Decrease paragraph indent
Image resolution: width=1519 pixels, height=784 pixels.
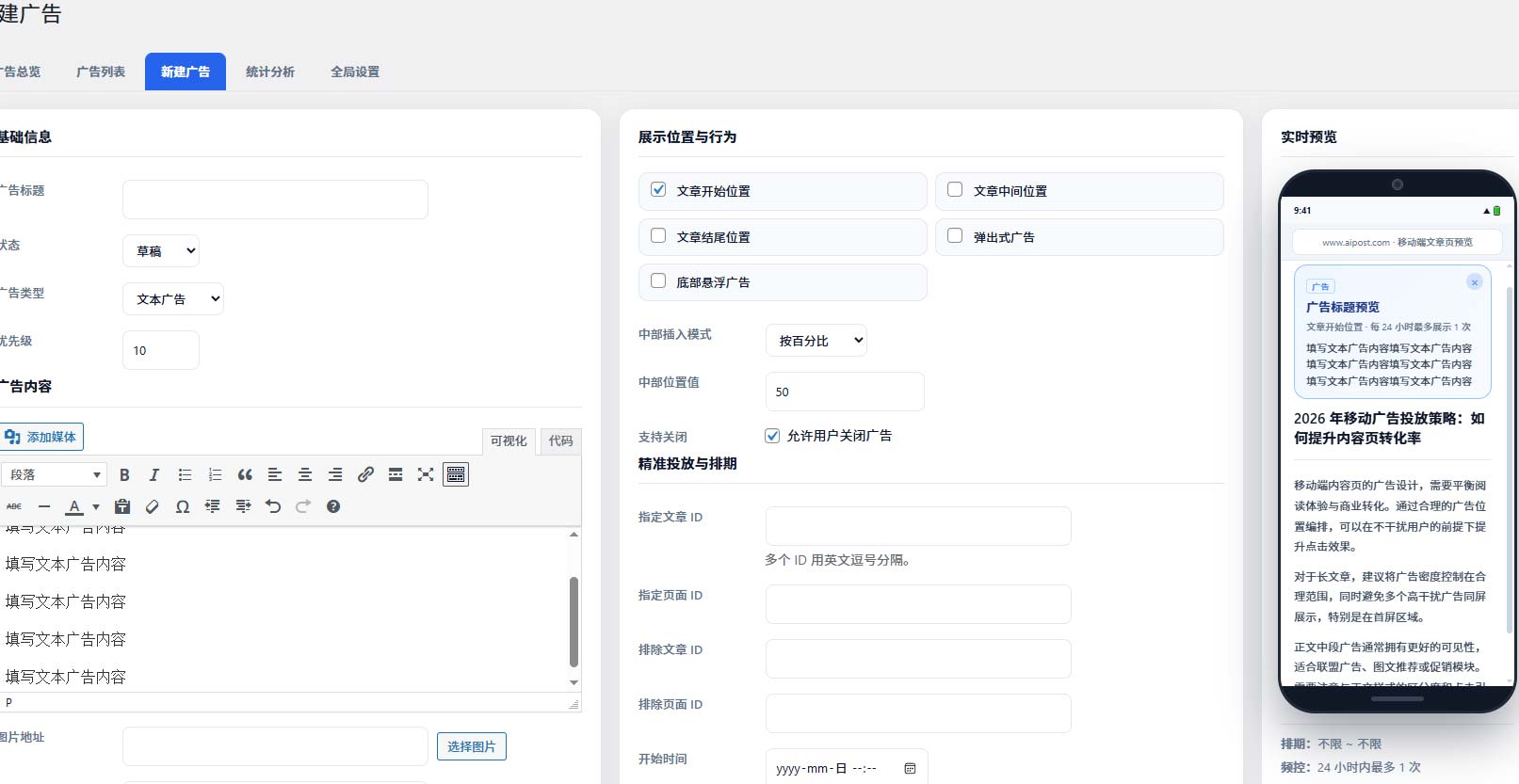tap(213, 506)
